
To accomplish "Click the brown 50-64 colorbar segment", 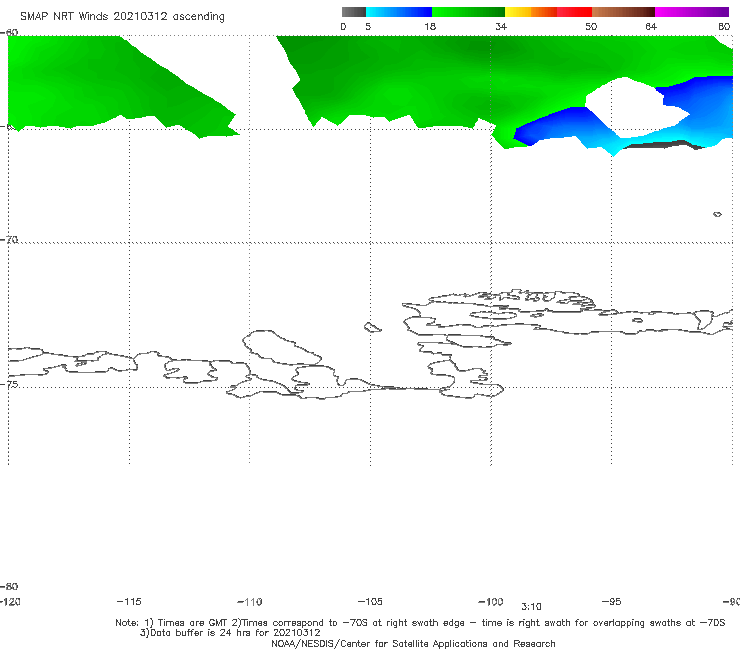I will [x=623, y=12].
